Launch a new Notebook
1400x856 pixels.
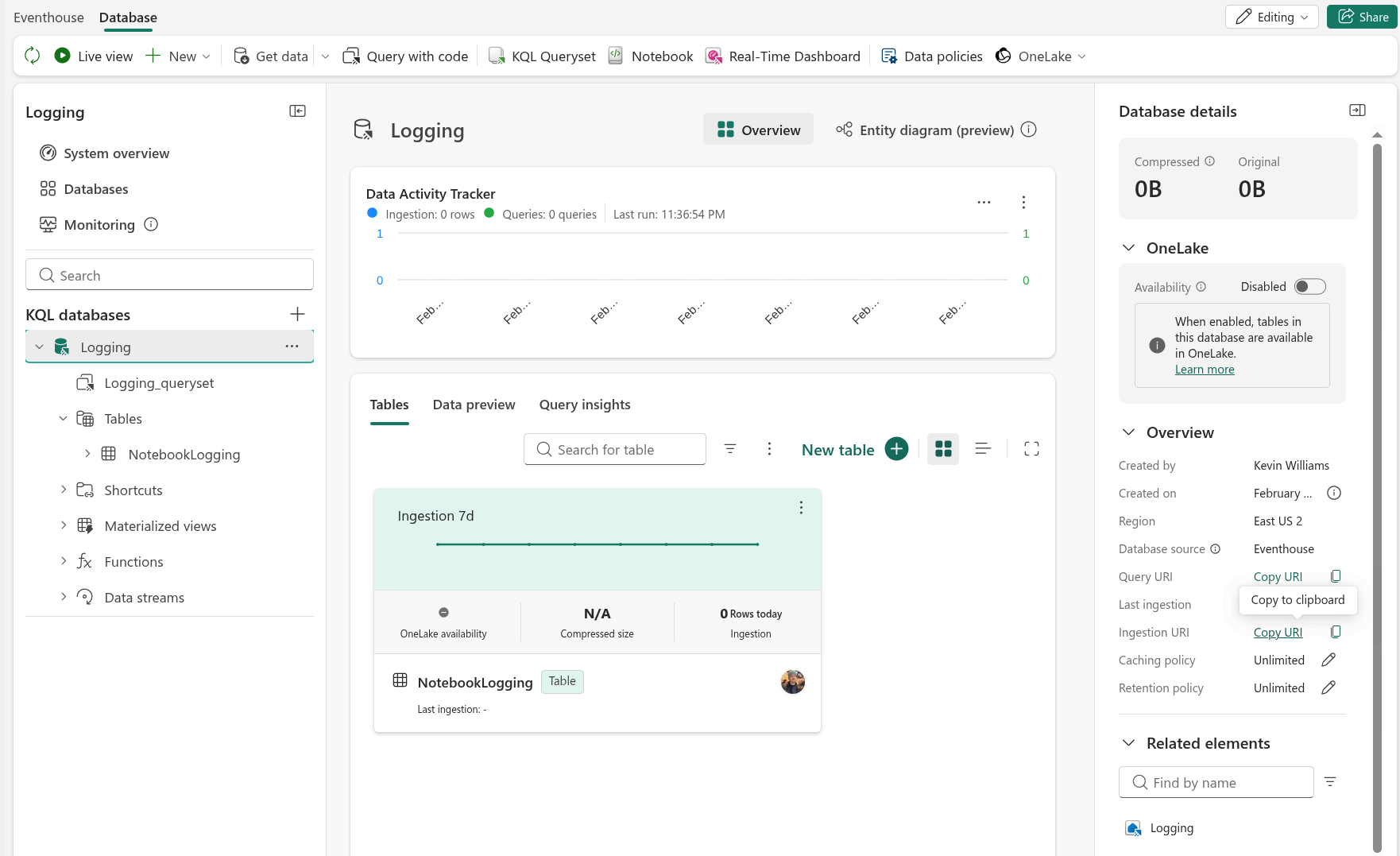pos(650,56)
